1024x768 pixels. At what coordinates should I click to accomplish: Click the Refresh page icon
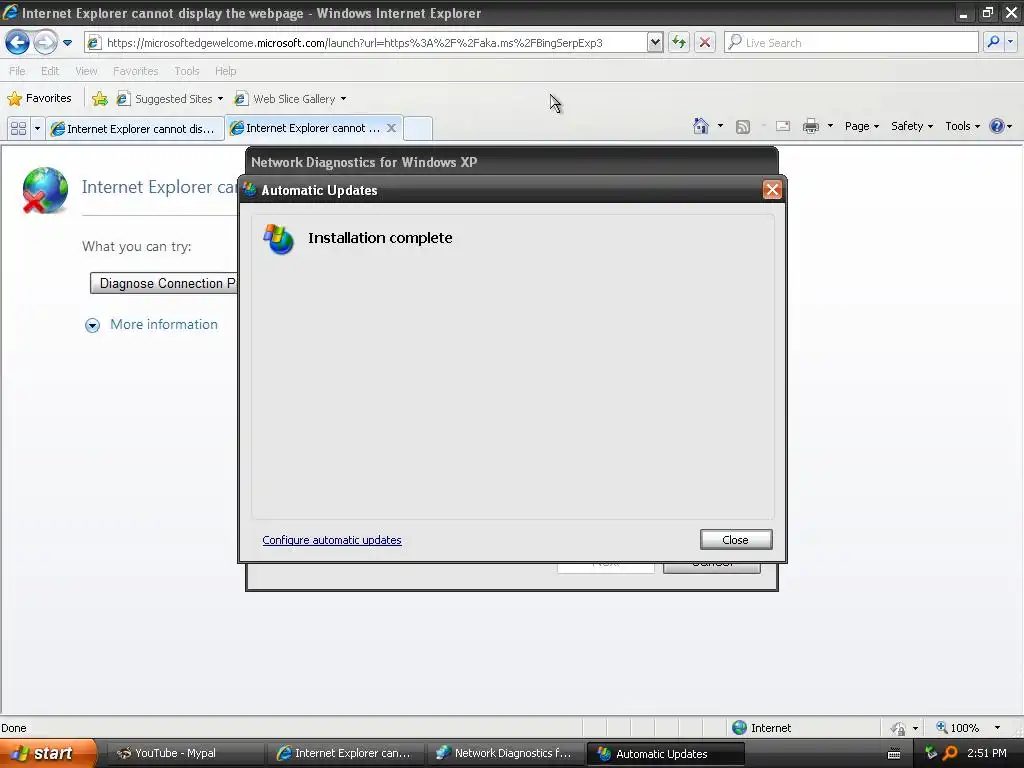679,43
